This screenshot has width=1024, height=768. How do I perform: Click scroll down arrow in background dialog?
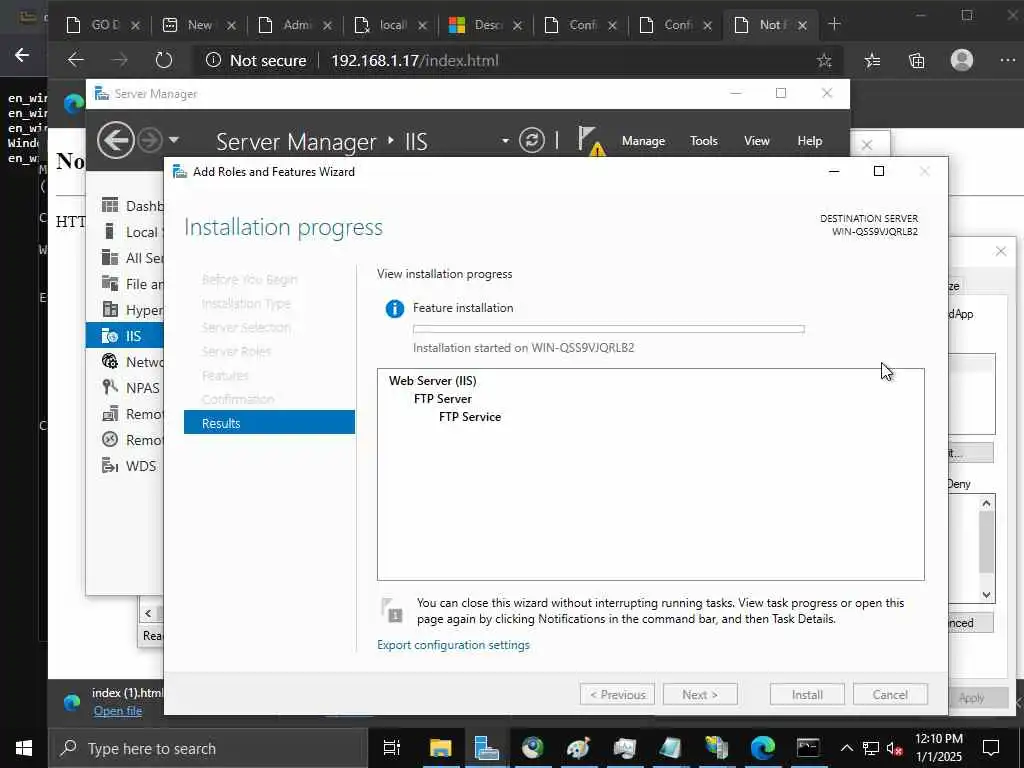pyautogui.click(x=986, y=595)
